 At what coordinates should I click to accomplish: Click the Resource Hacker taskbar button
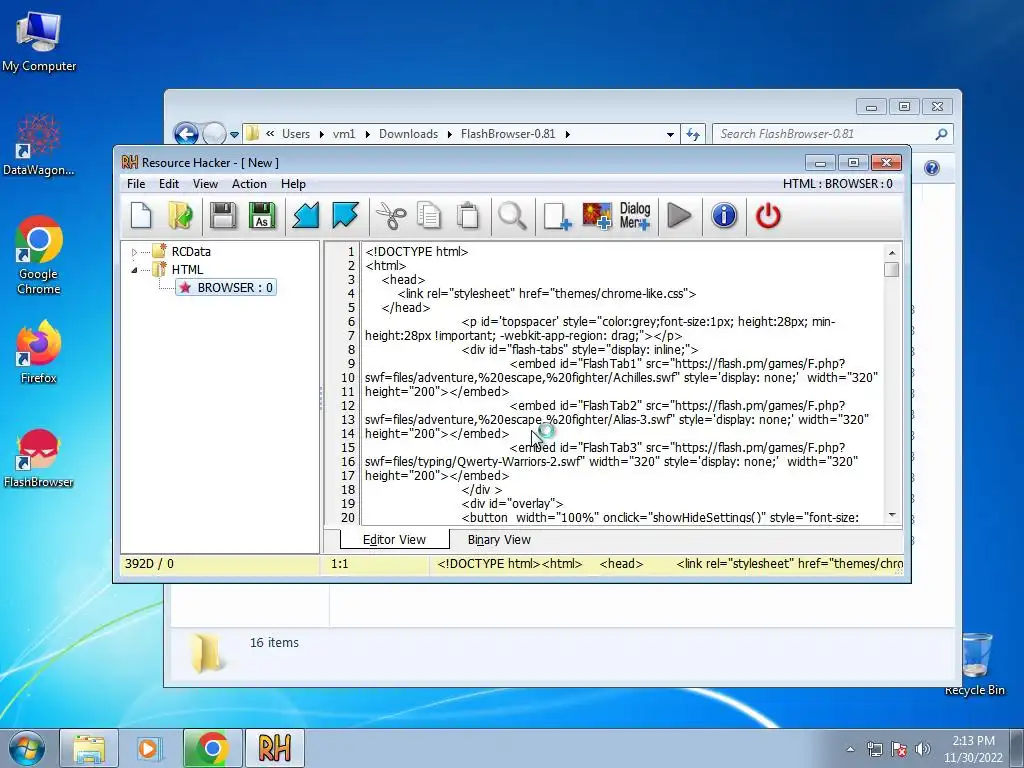click(x=274, y=748)
